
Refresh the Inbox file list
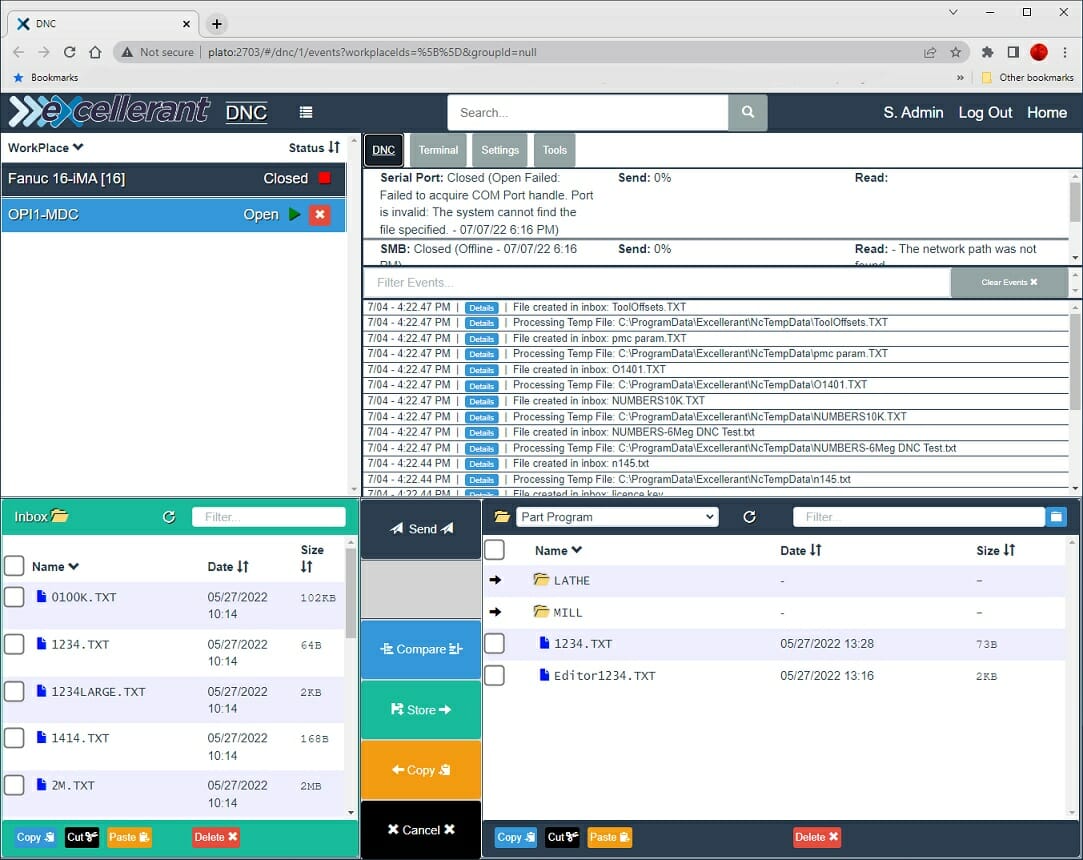tap(169, 517)
